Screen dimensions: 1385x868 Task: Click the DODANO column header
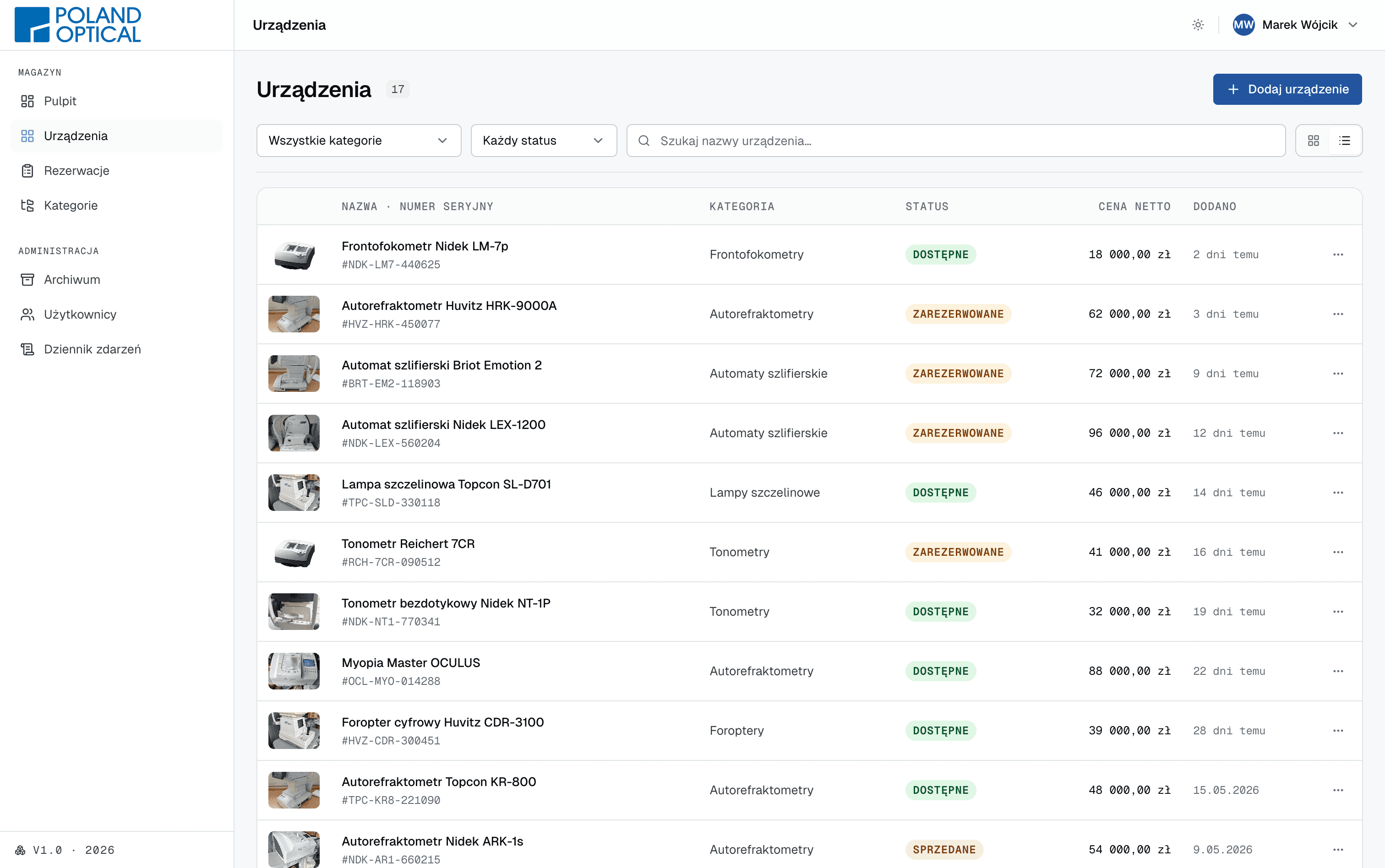(x=1215, y=206)
